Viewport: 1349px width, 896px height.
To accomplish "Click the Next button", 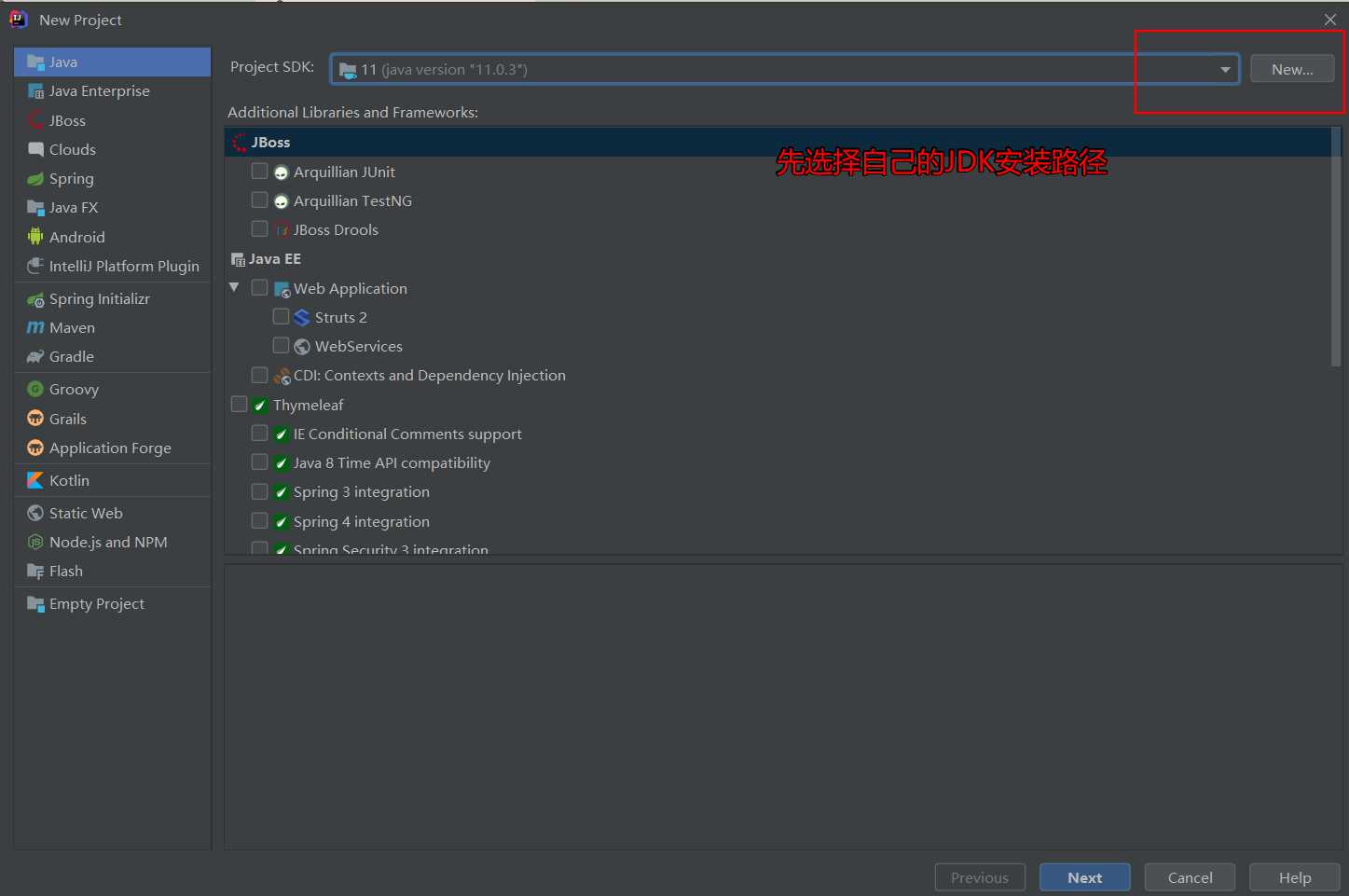I will coord(1085,877).
